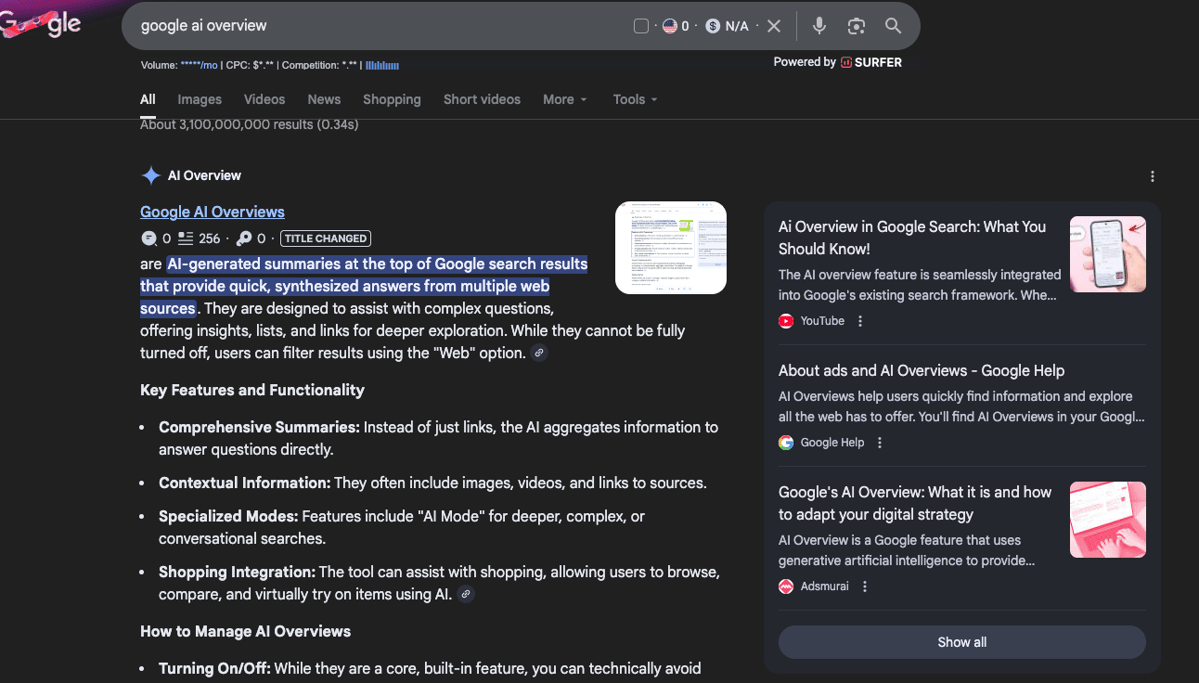Screen dimensions: 1199x683
Task: Expand the More dropdown
Action: pyautogui.click(x=565, y=99)
